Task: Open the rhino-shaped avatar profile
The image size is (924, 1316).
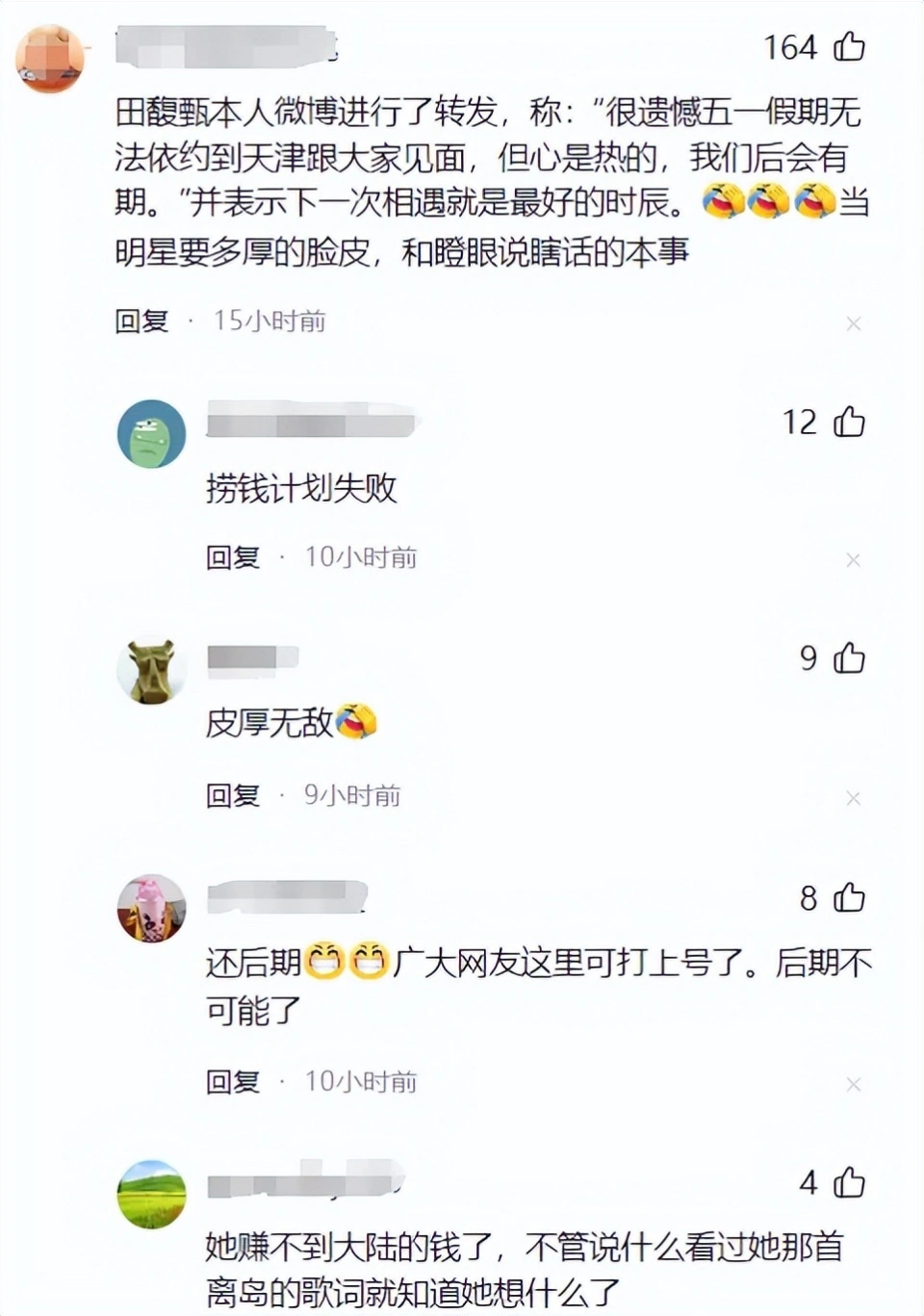Action: pyautogui.click(x=151, y=670)
